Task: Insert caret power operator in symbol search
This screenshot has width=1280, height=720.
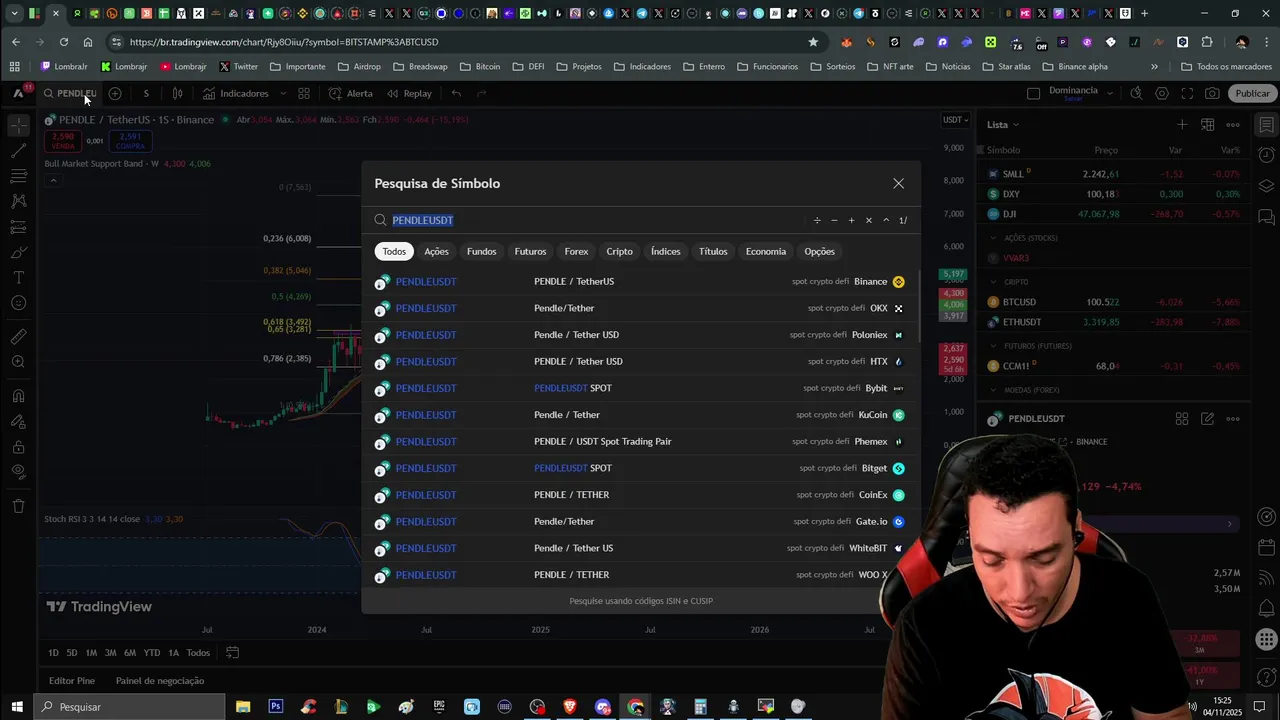Action: click(885, 220)
